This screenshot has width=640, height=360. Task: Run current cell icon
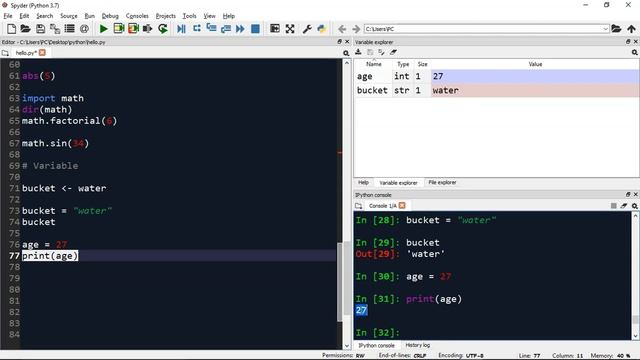click(x=119, y=29)
